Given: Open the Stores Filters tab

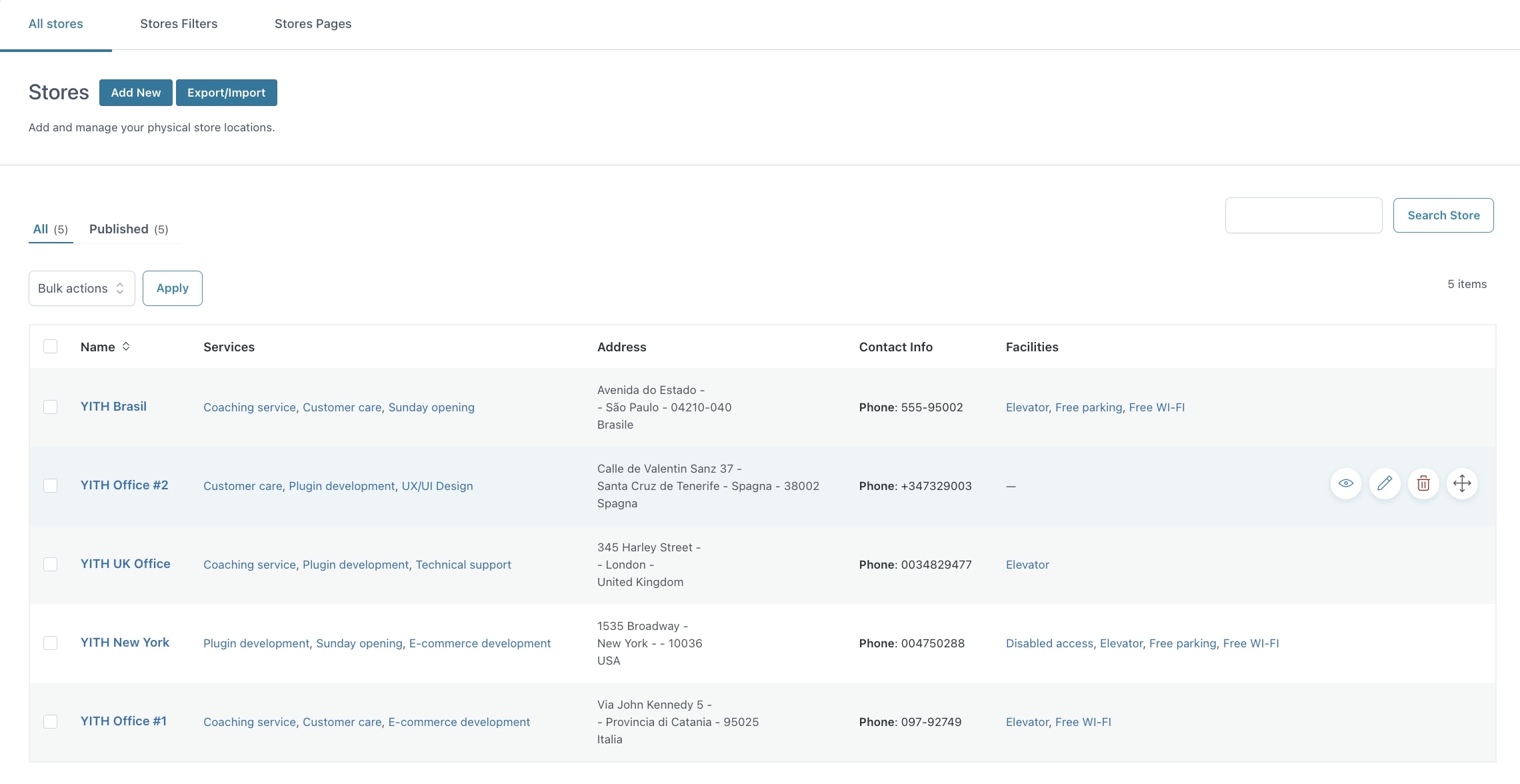Looking at the screenshot, I should (179, 24).
